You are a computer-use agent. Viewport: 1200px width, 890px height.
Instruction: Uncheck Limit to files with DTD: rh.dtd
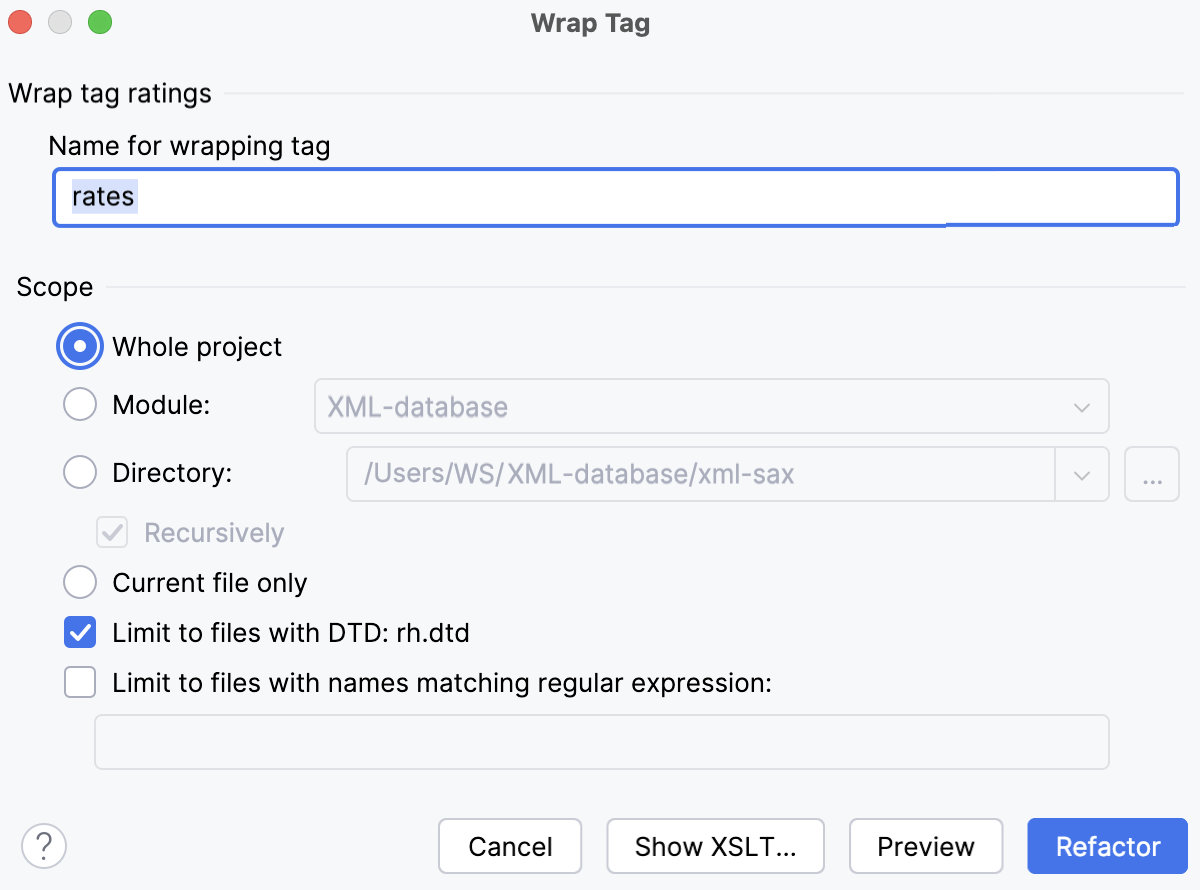pos(79,632)
